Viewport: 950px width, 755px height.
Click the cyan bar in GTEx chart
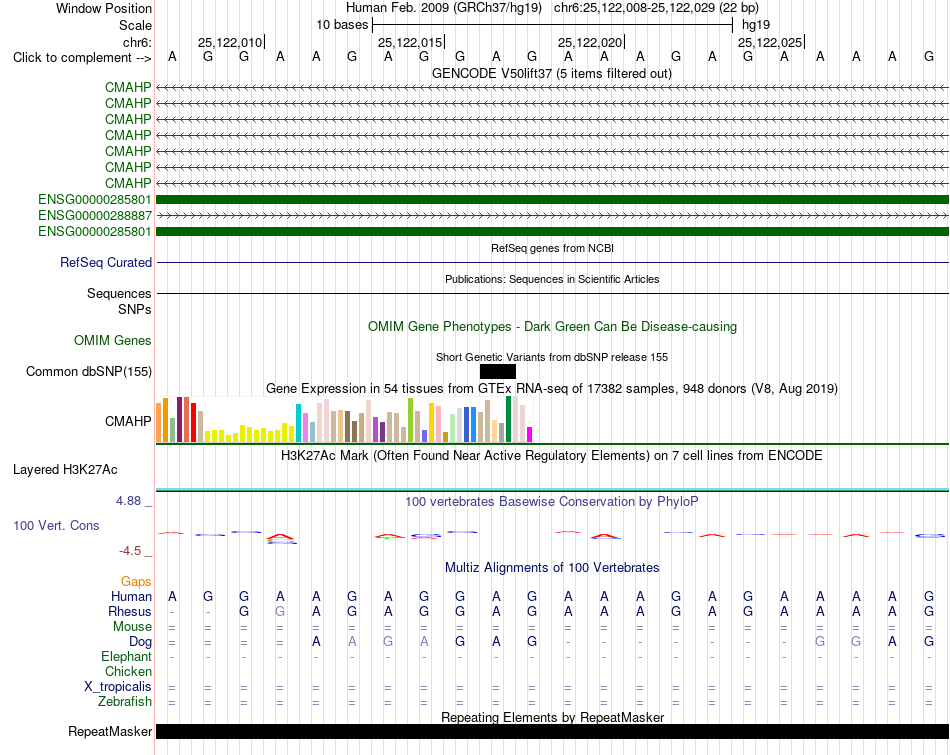[x=298, y=423]
